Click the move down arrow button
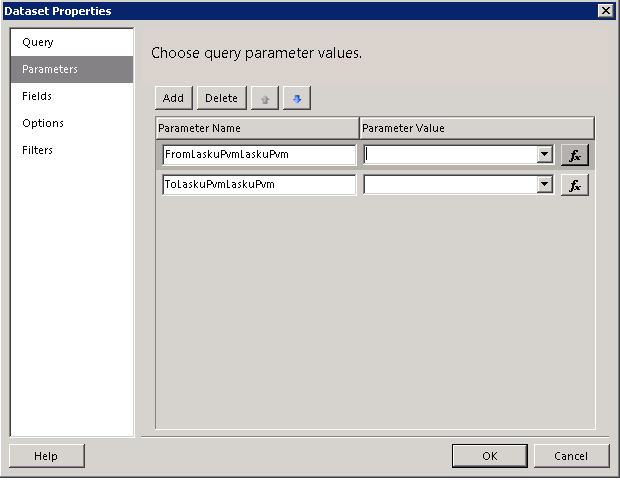The image size is (620, 480). tap(297, 98)
